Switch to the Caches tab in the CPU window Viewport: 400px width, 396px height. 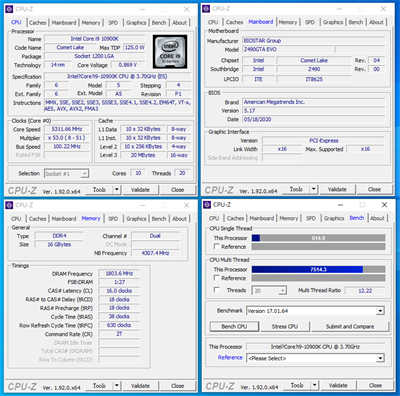38,23
